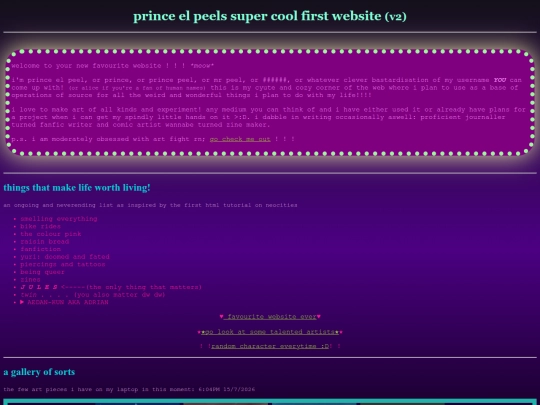This screenshot has width=540, height=405.
Task: Click the "piercings and tattoos" list item
Action: [x=63, y=264]
